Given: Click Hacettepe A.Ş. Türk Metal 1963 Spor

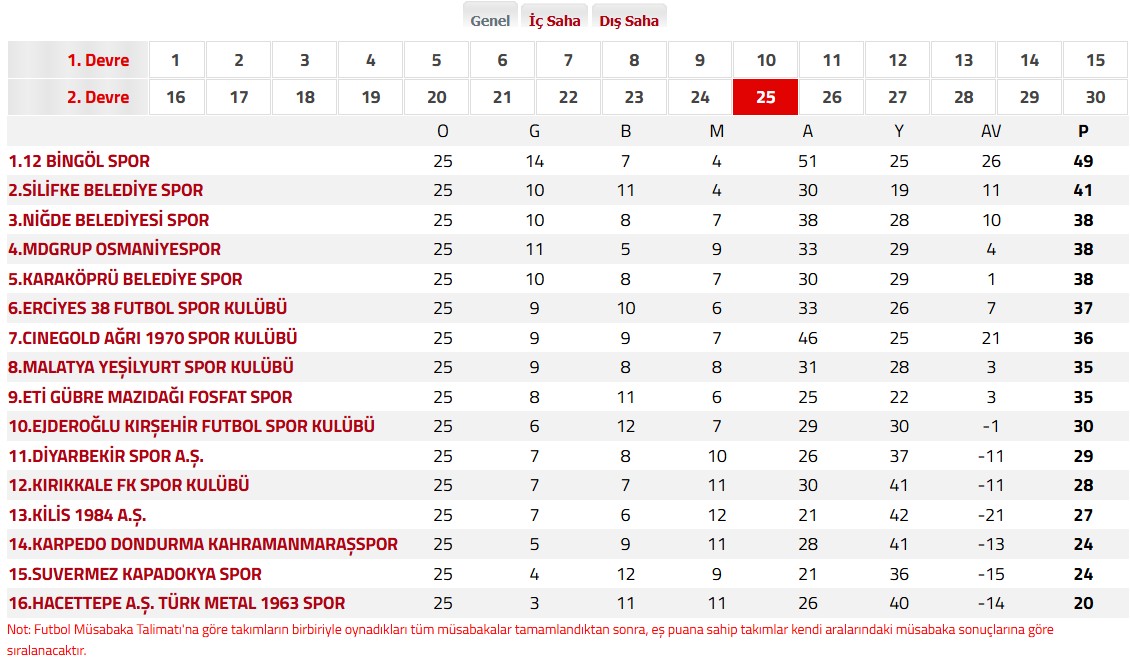Looking at the screenshot, I should tap(176, 604).
